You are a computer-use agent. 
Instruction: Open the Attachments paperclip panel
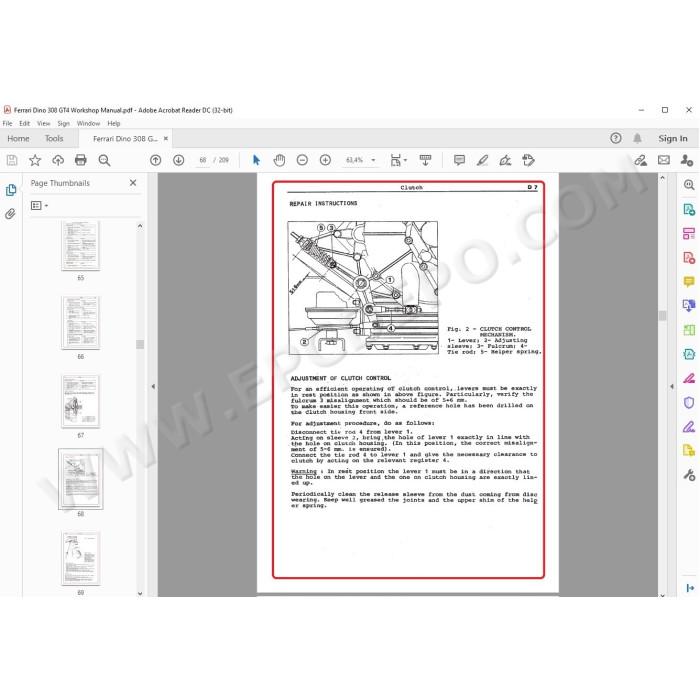click(11, 214)
